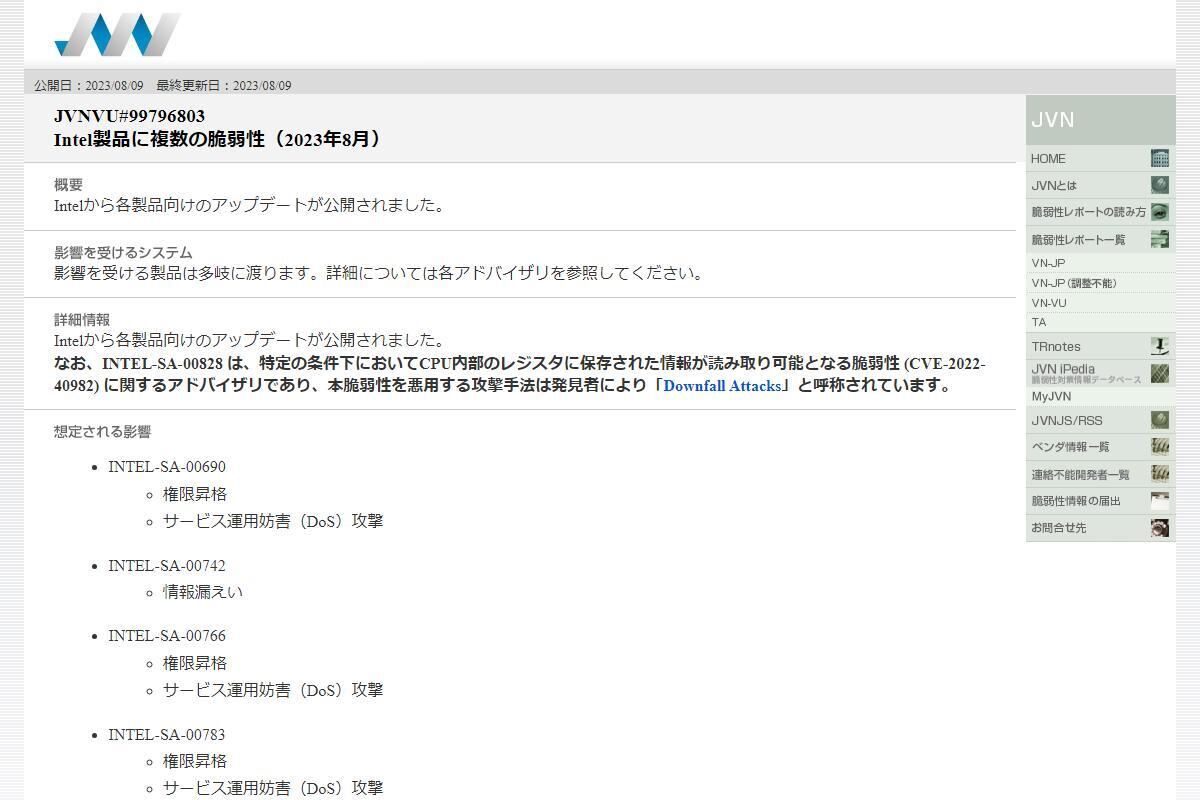1200x800 pixels.
Task: Click the icon beside TRnotes
Action: click(1160, 346)
